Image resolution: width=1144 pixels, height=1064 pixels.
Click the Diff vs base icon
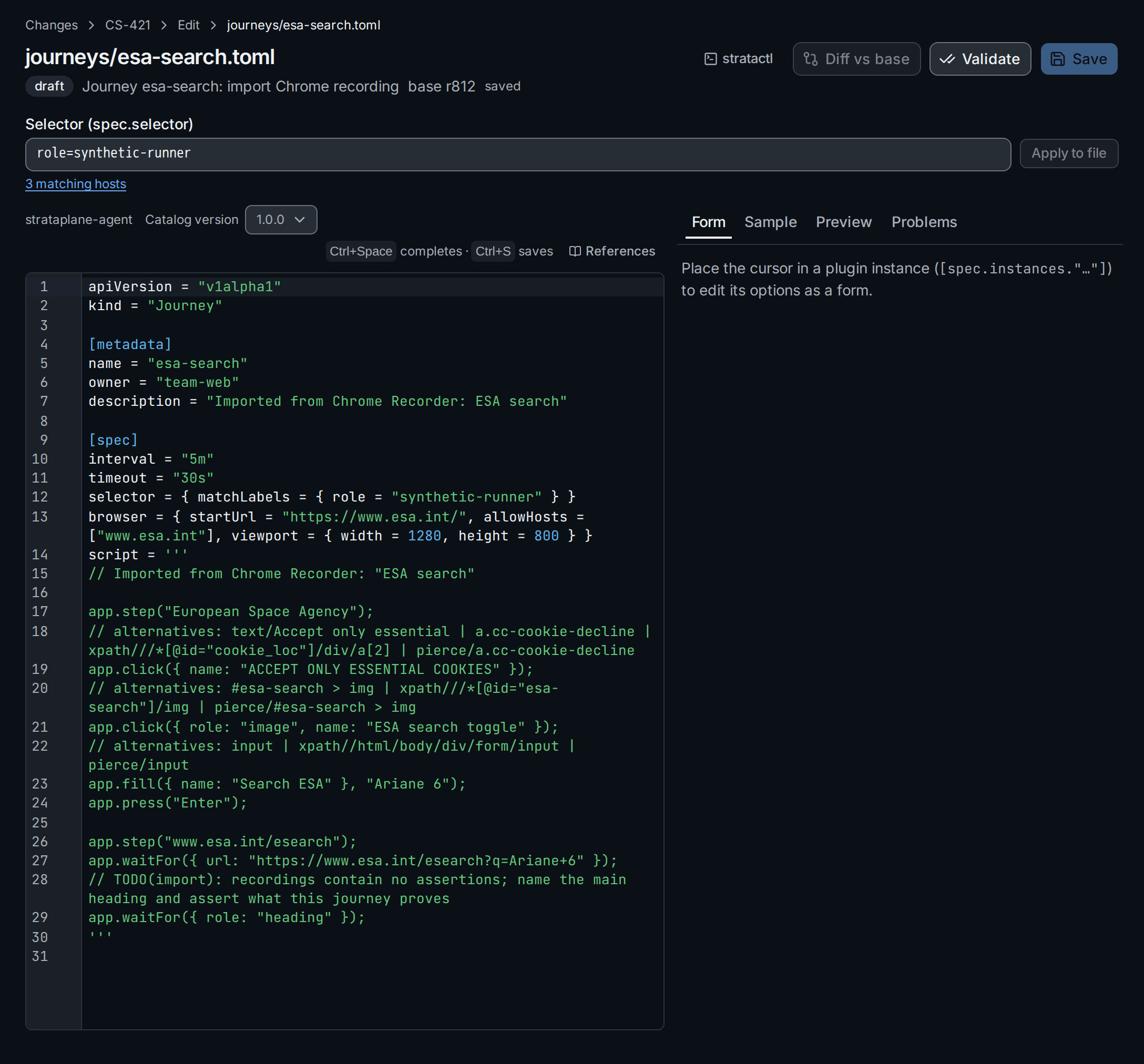[x=810, y=59]
